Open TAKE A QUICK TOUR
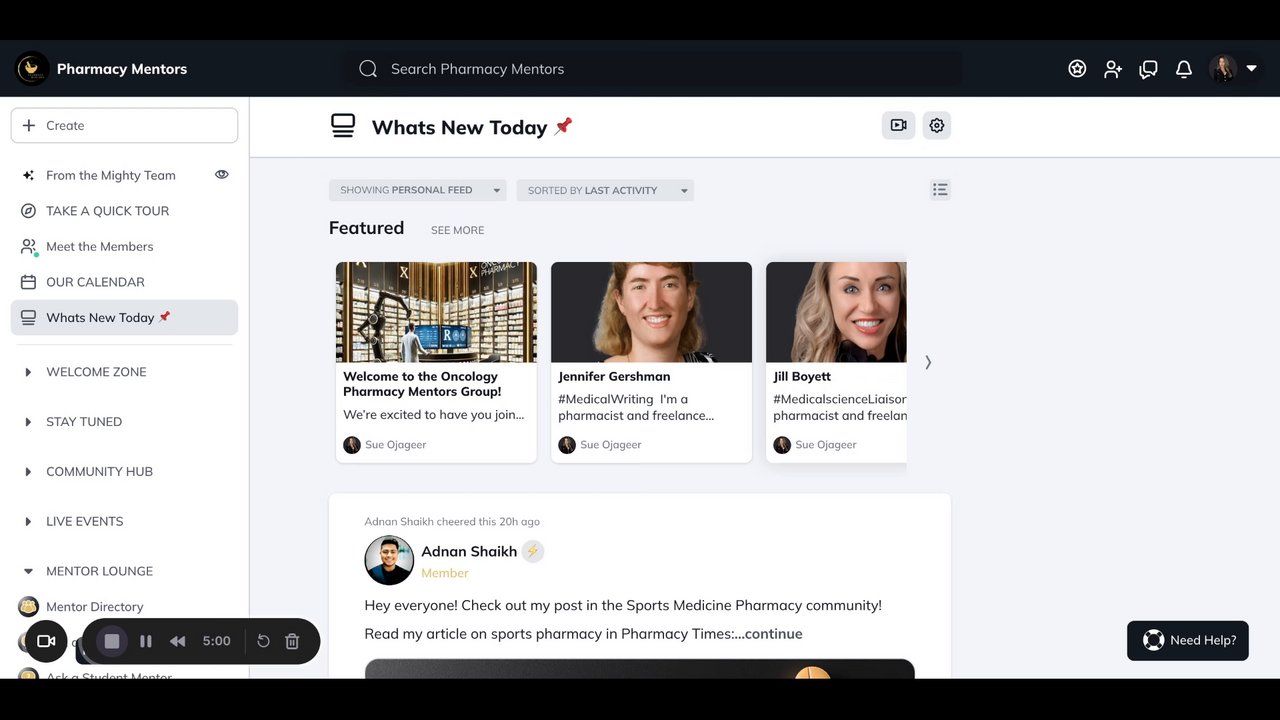This screenshot has width=1280, height=720. pyautogui.click(x=107, y=211)
